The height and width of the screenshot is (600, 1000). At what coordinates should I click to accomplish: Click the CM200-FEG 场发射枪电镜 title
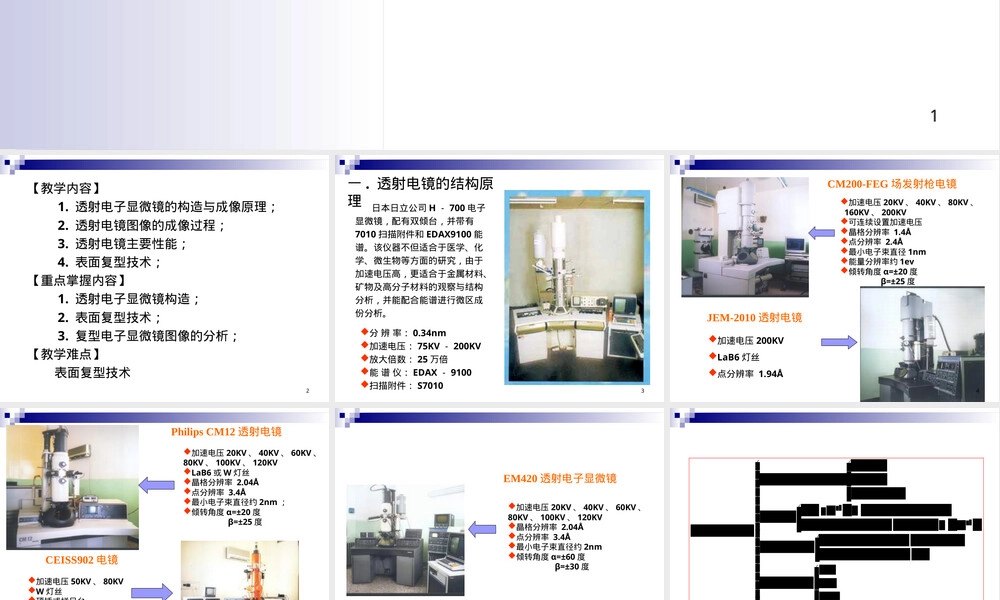(892, 184)
